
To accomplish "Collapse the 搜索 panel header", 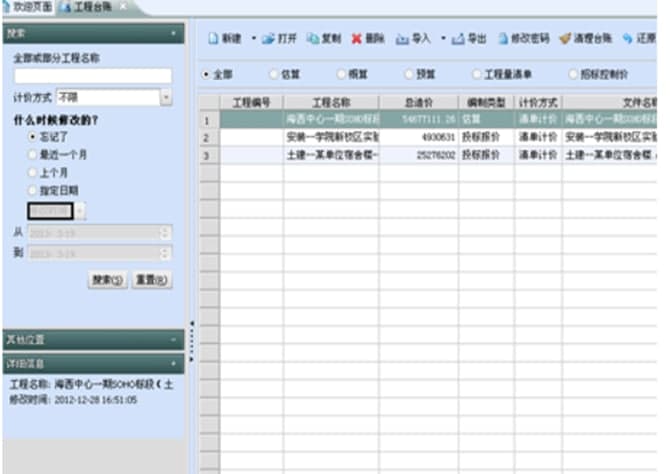I will pos(173,33).
